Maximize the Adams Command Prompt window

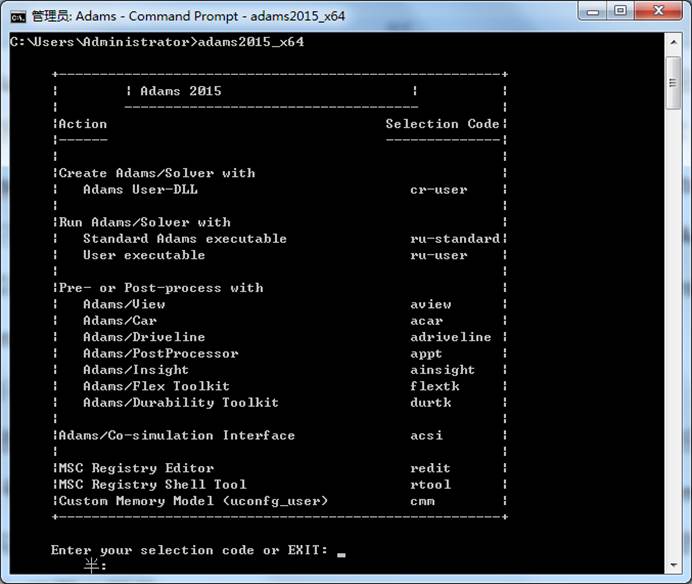pos(621,11)
